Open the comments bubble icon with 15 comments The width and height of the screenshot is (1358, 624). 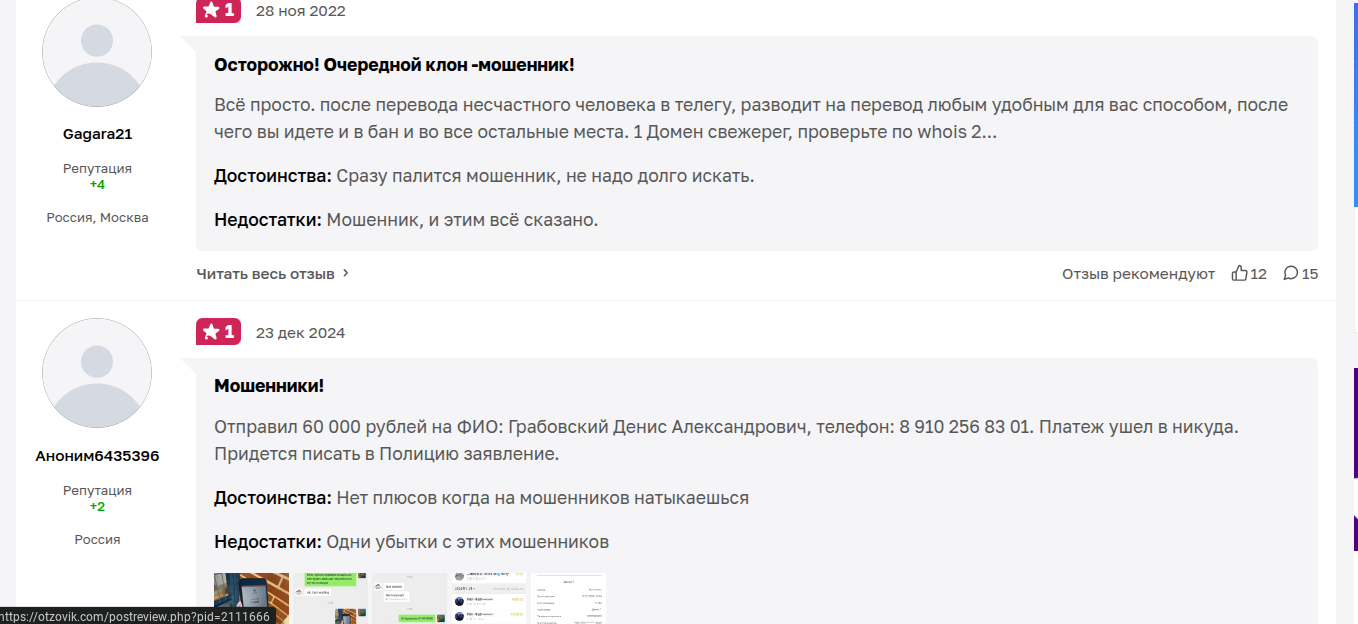[x=1291, y=273]
